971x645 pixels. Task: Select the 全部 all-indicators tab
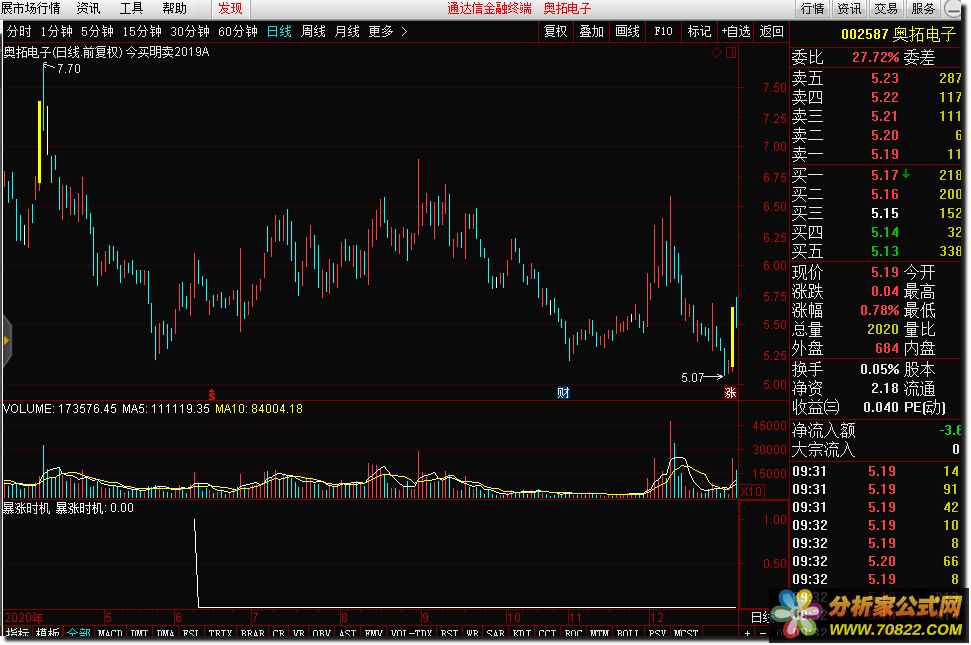[79, 634]
